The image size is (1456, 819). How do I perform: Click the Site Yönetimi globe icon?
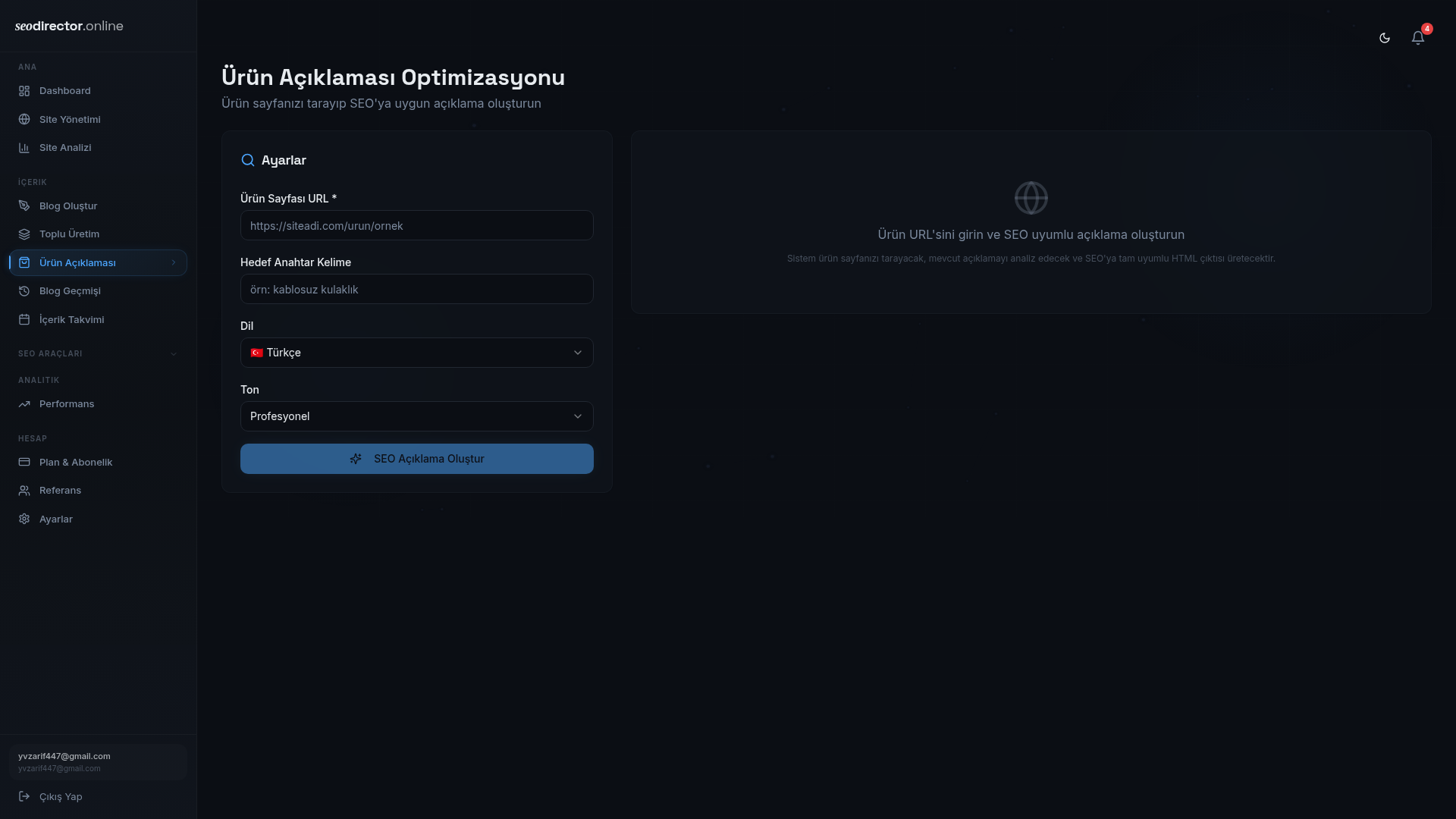tap(24, 119)
